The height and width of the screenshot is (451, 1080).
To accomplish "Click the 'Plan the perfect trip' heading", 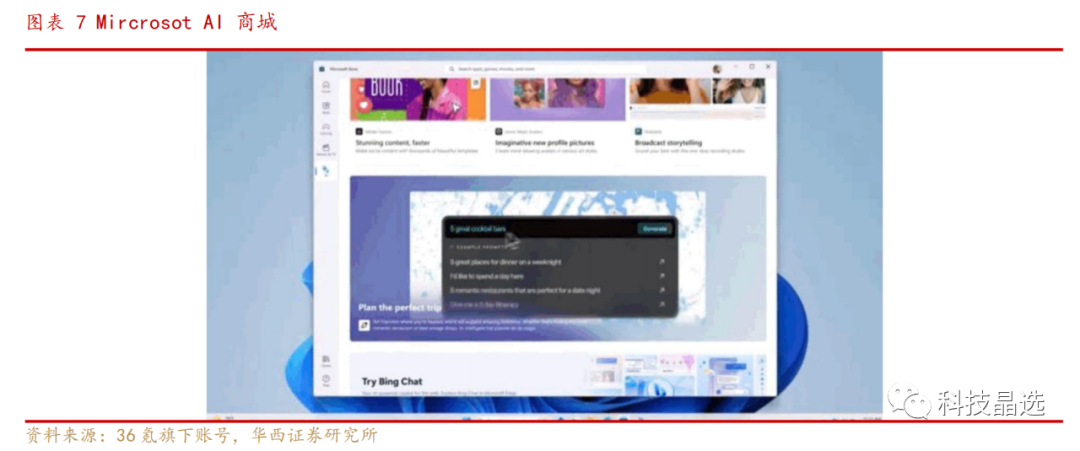I will (400, 308).
